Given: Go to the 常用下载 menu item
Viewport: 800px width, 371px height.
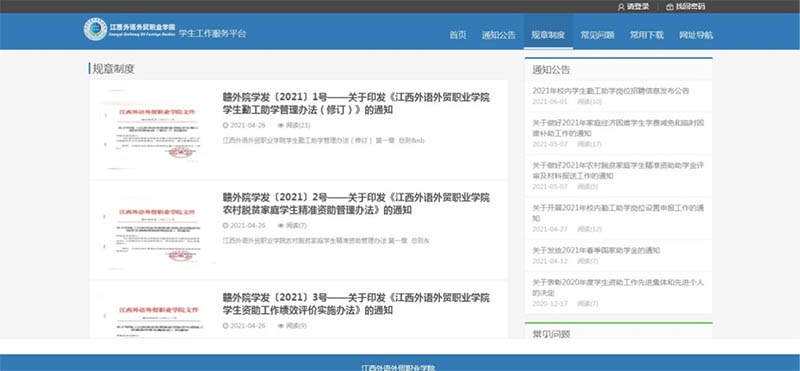Looking at the screenshot, I should click(646, 35).
